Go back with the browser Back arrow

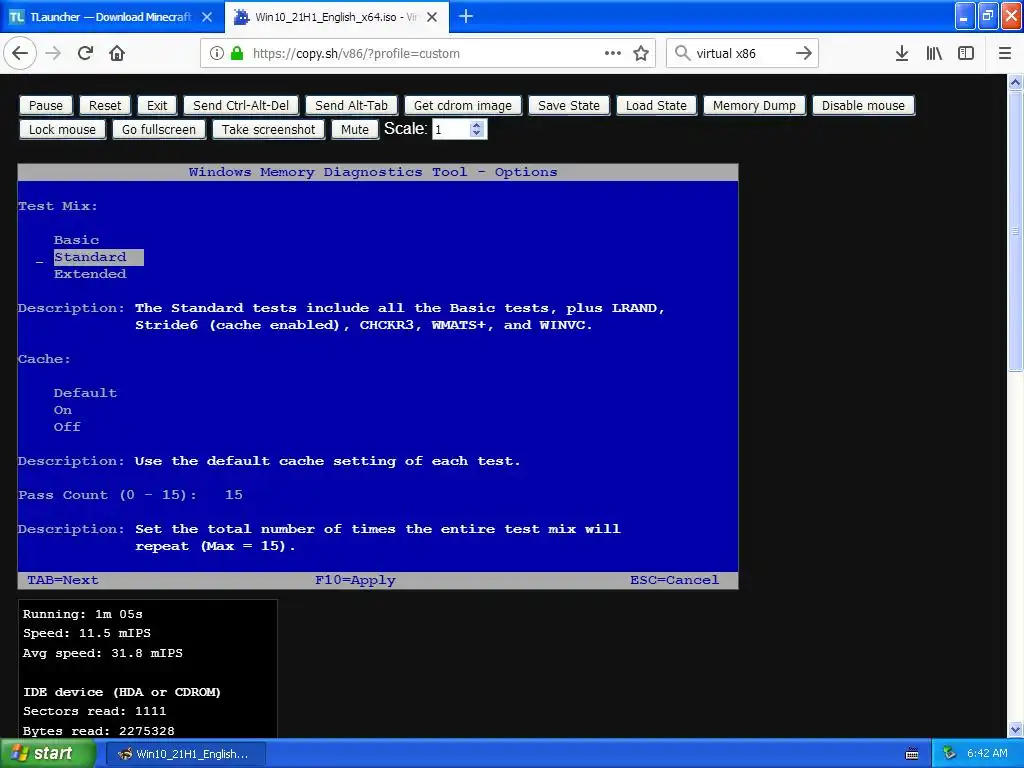click(x=20, y=54)
